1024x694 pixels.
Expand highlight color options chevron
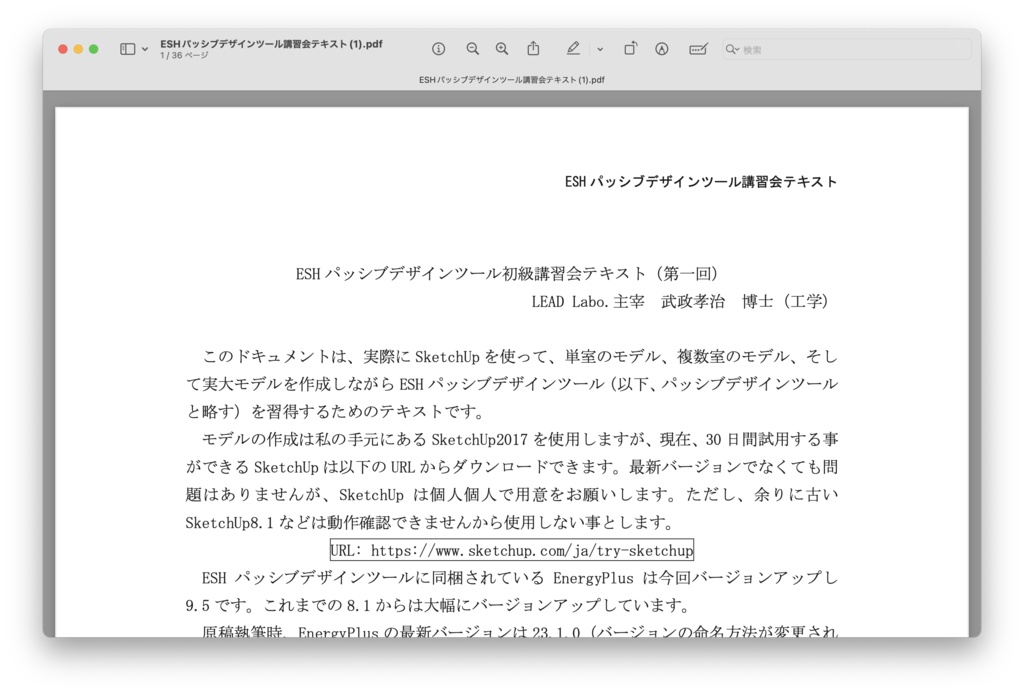(600, 49)
